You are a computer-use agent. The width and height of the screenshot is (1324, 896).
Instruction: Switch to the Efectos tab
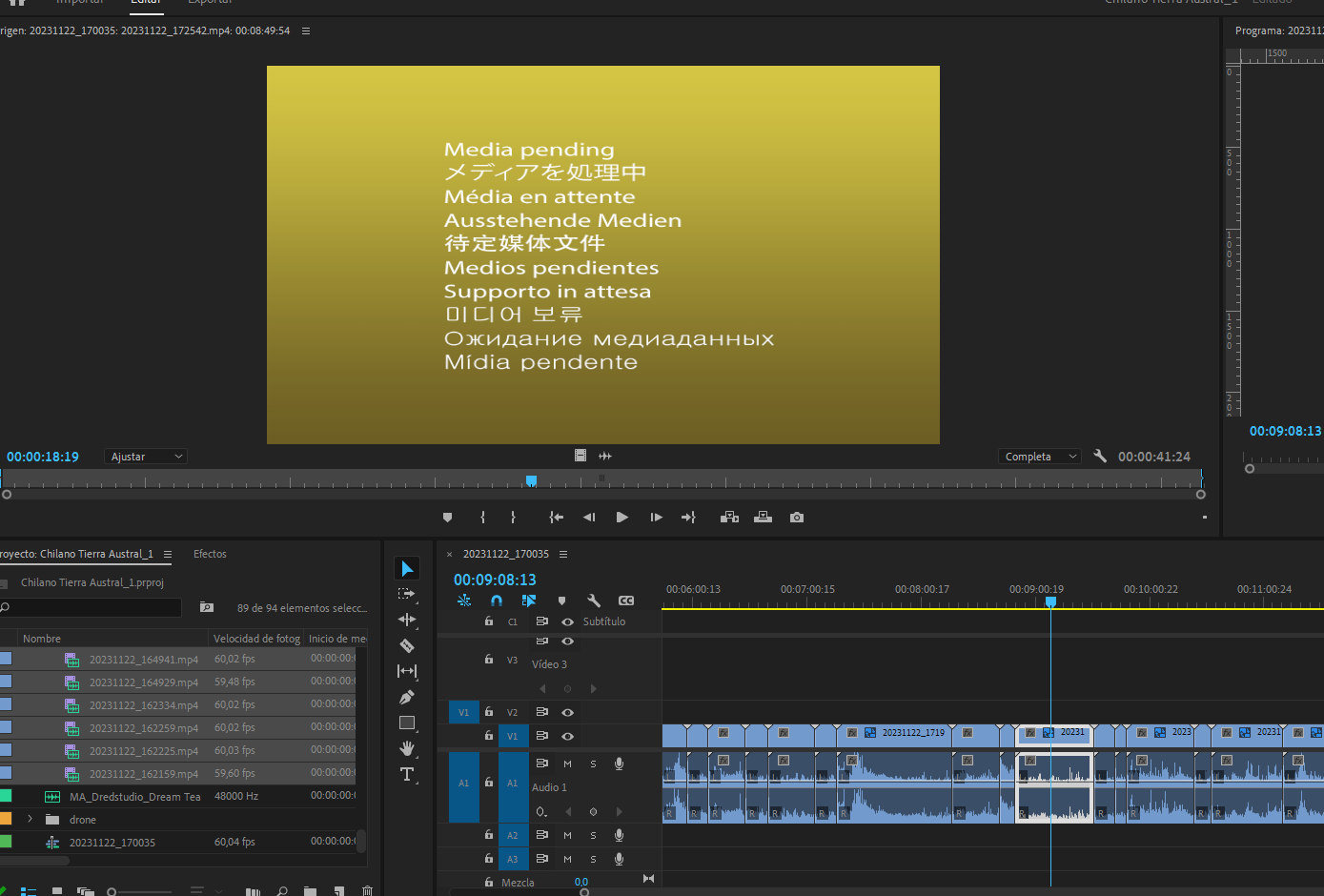209,554
